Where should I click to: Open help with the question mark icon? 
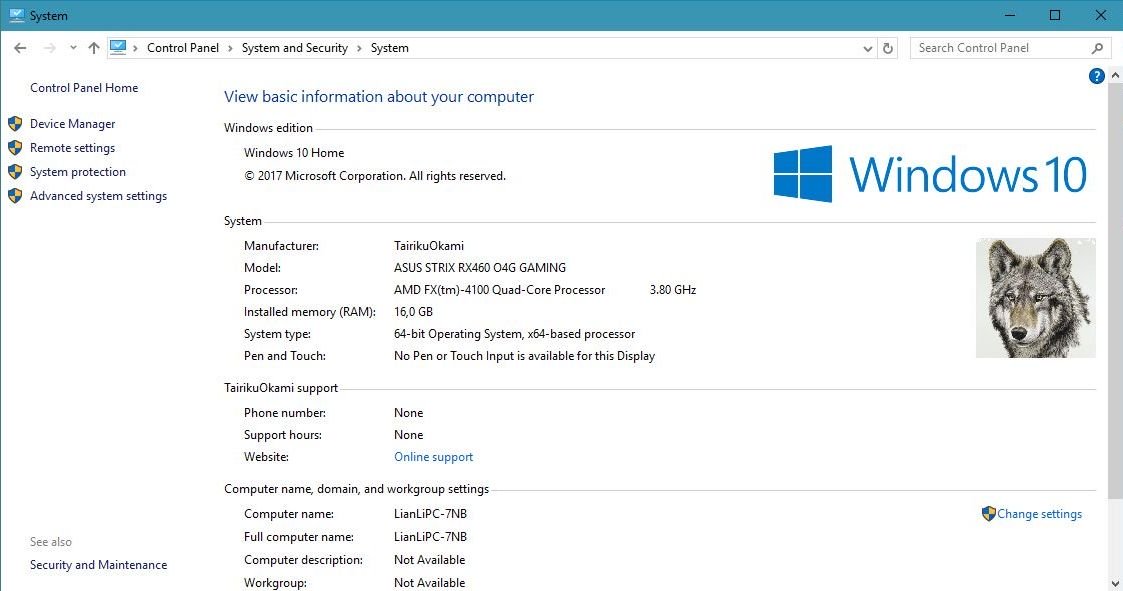click(1097, 76)
